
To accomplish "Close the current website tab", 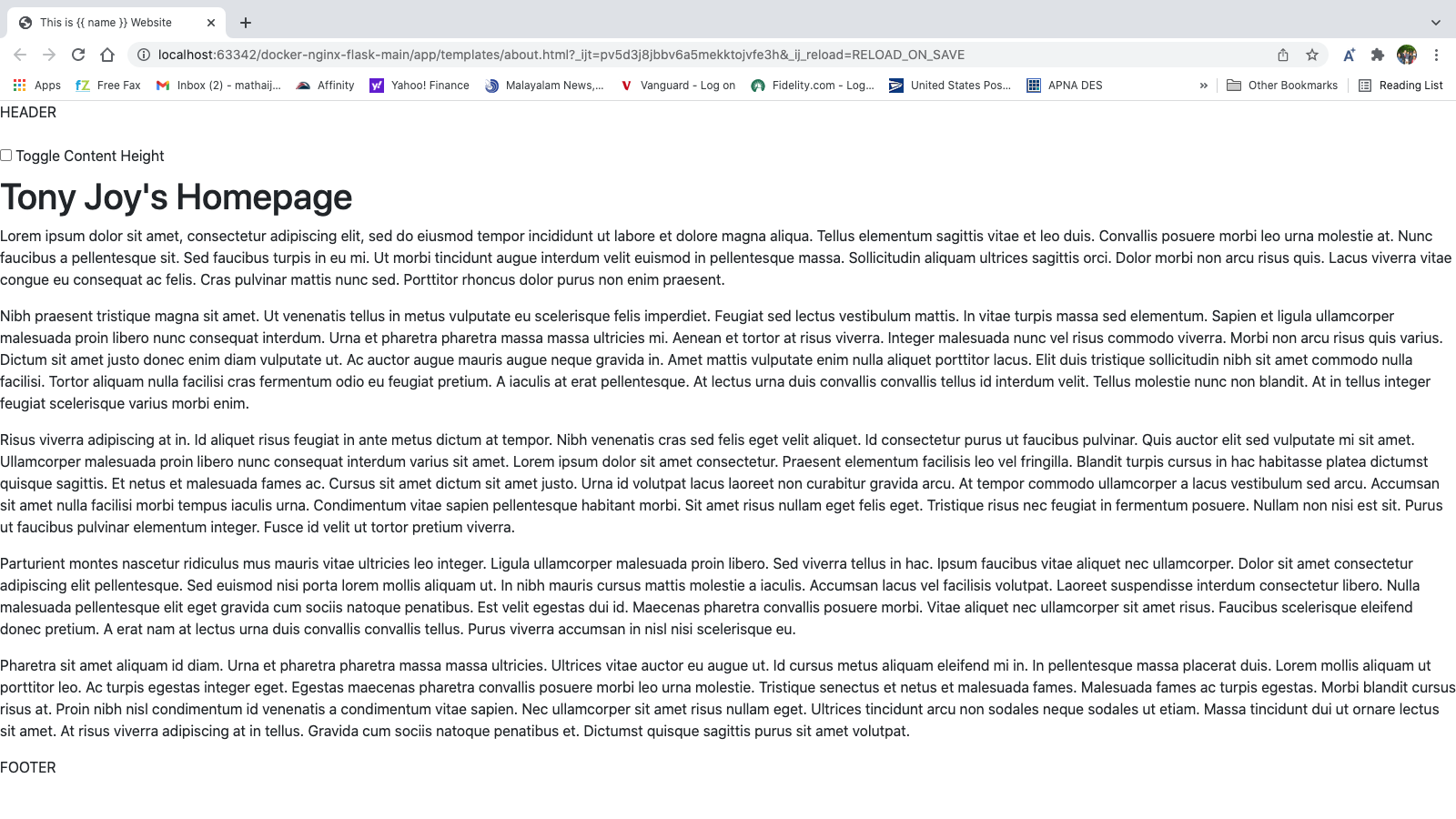I will (211, 23).
